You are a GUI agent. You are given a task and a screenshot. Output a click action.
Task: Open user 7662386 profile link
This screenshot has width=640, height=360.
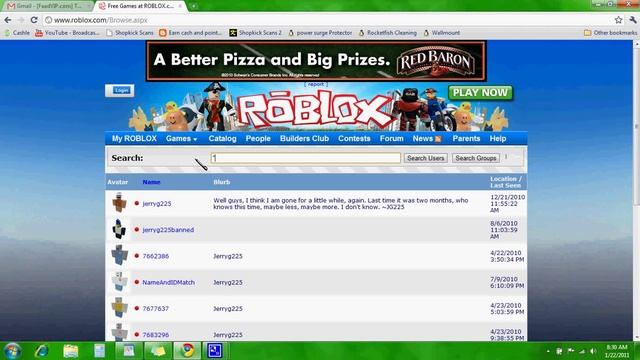pyautogui.click(x=156, y=256)
